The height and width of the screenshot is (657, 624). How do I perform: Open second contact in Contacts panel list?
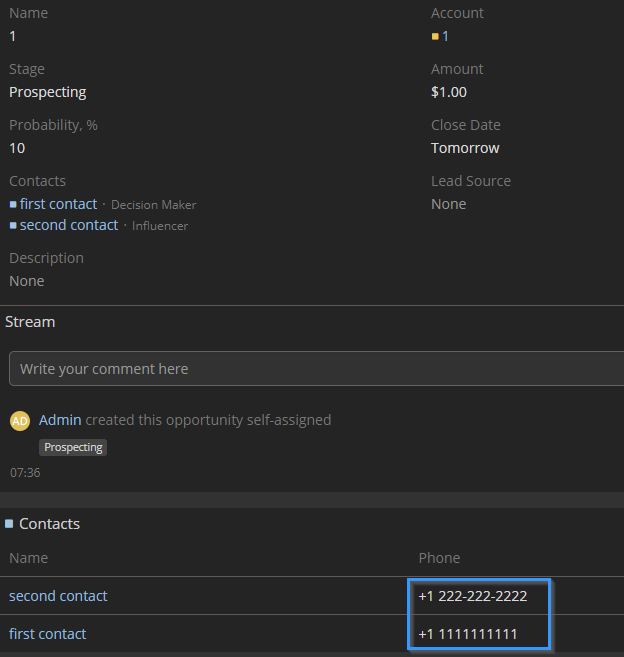point(58,596)
